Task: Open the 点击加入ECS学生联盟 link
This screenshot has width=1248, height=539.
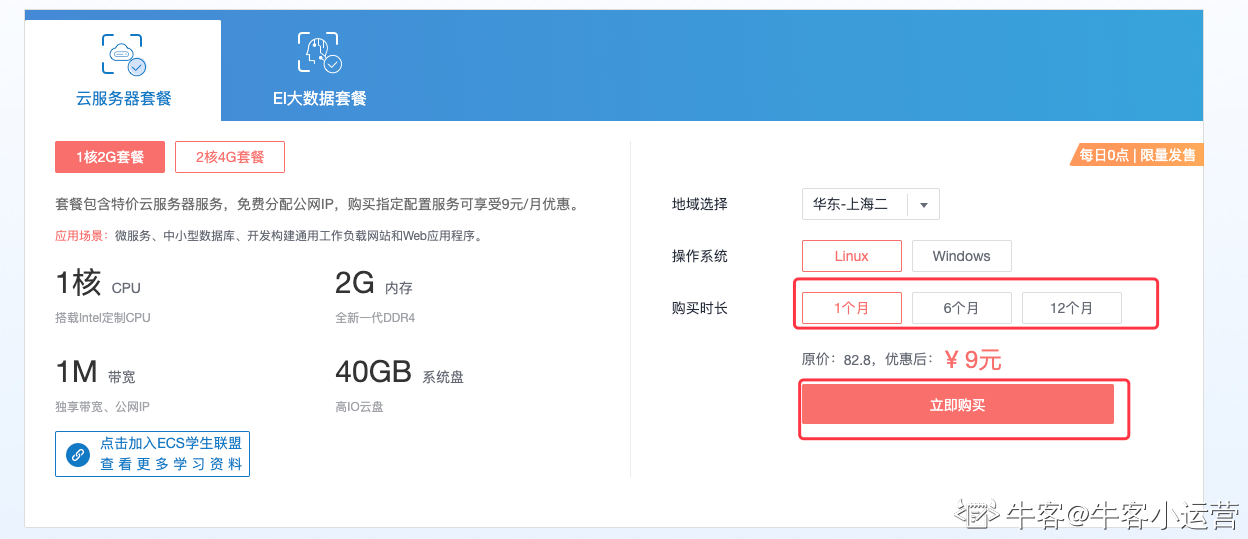Action: pos(171,444)
